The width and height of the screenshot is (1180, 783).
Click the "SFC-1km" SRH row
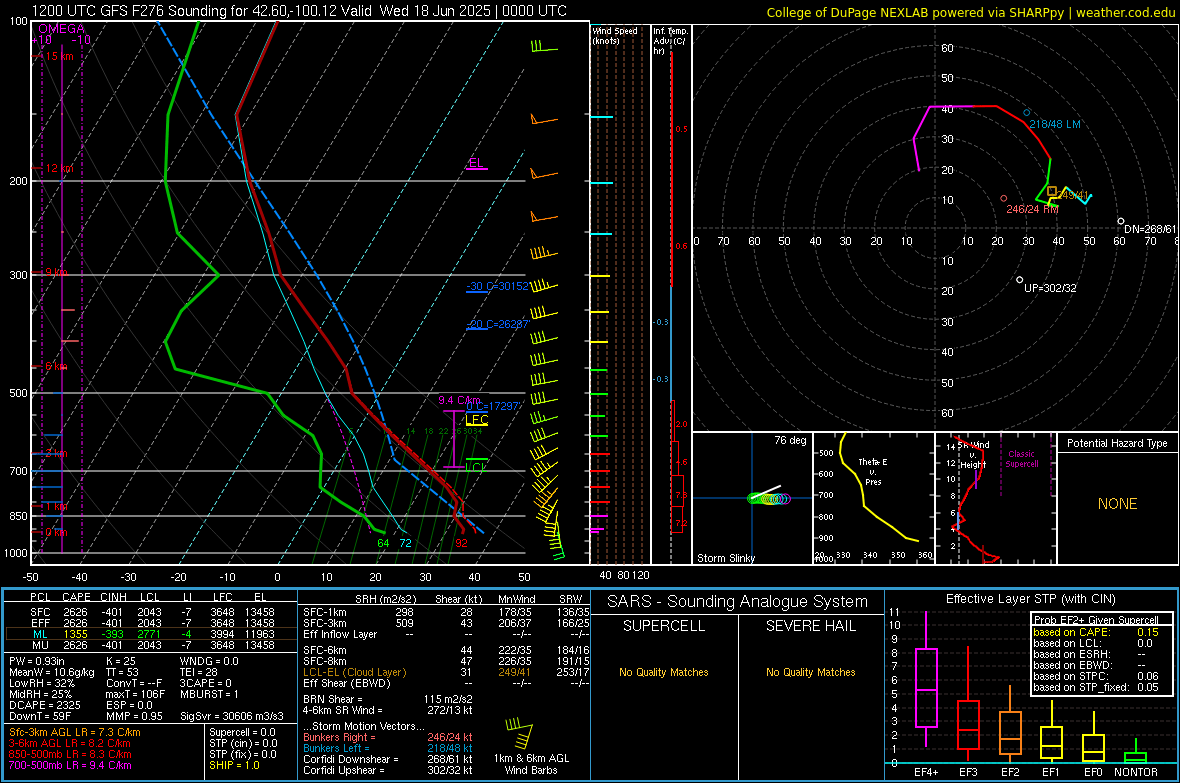pyautogui.click(x=447, y=612)
